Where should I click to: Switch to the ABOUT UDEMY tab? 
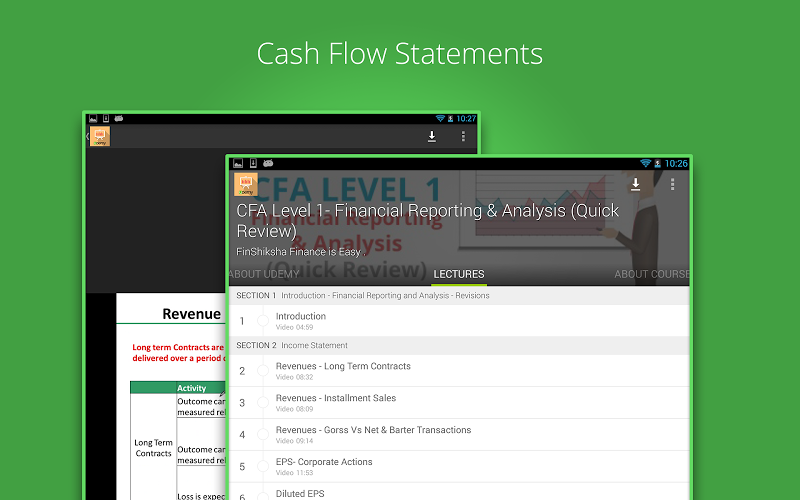click(264, 274)
